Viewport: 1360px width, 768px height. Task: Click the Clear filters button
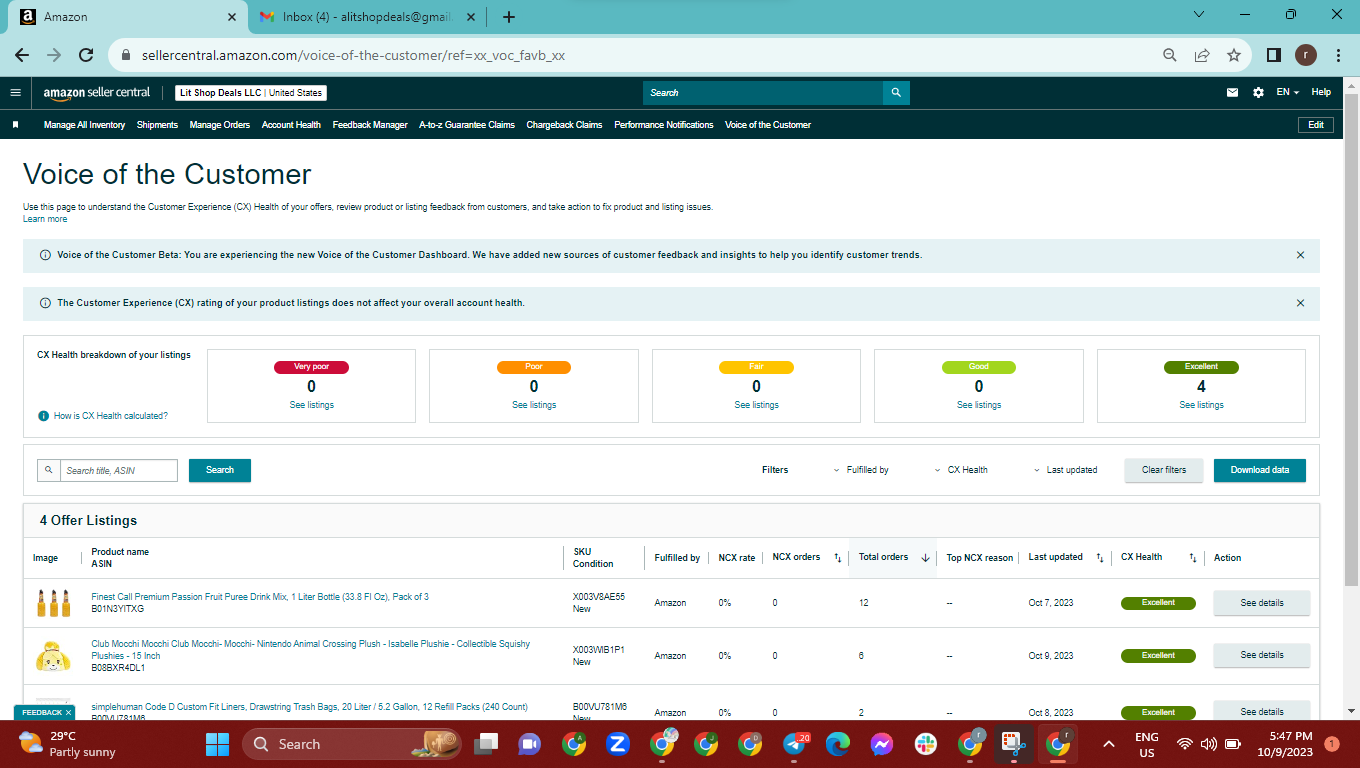coord(1164,470)
